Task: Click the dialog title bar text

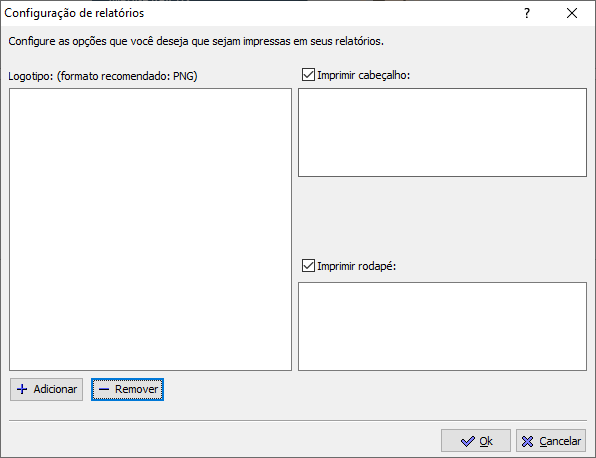Action: [74, 13]
